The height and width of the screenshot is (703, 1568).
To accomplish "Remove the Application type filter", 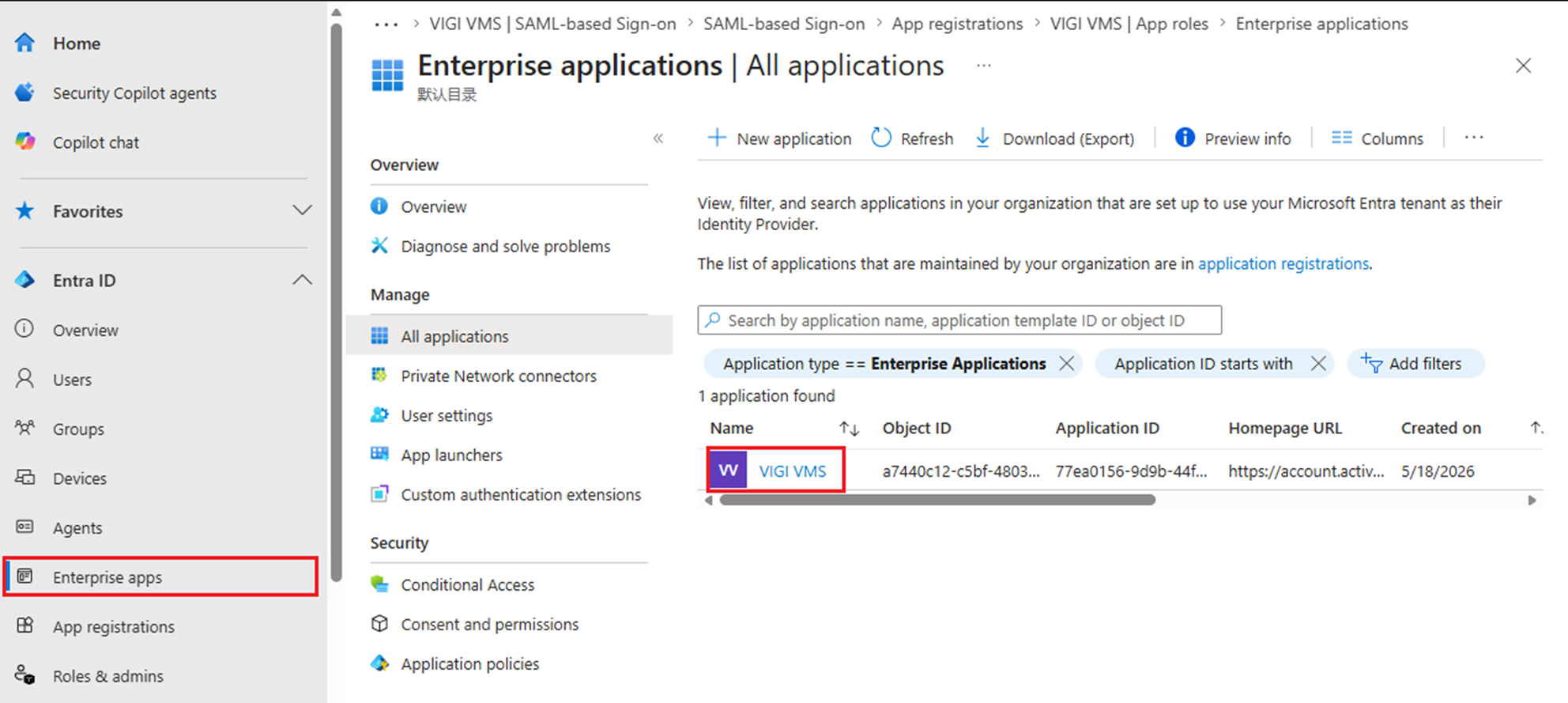I will [x=1066, y=363].
